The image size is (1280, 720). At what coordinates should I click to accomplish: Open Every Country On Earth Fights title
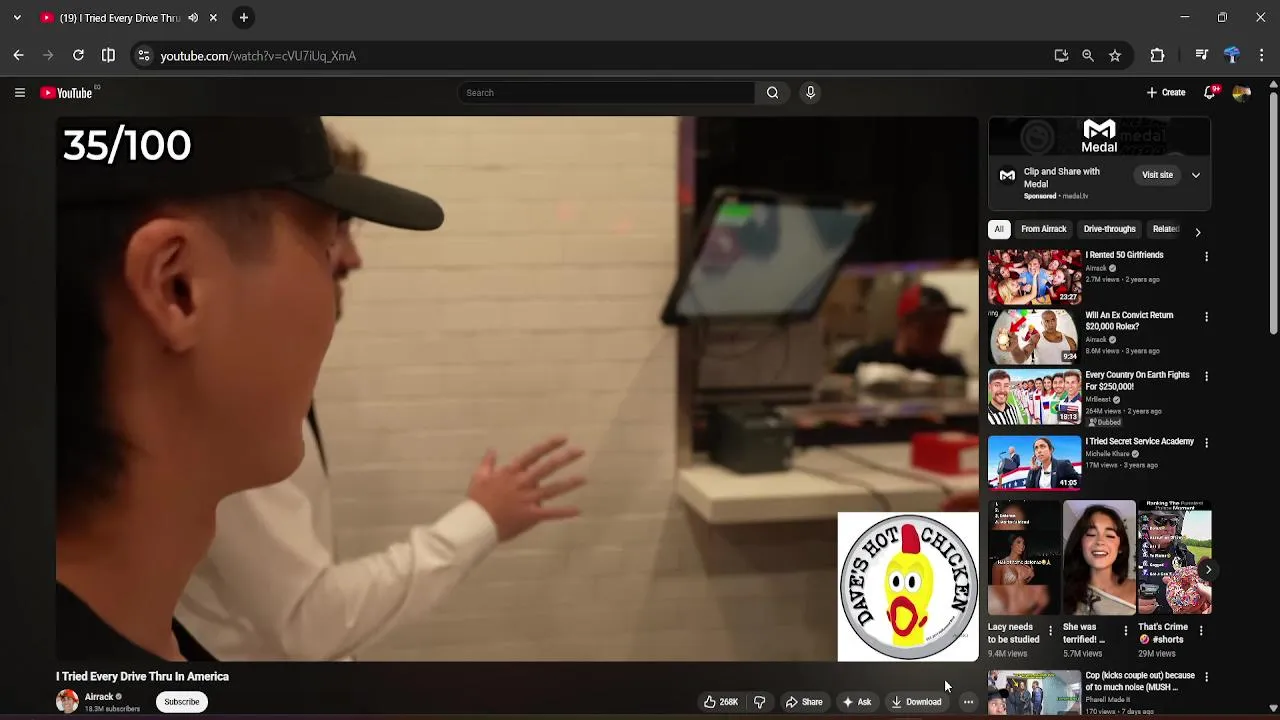[1137, 381]
